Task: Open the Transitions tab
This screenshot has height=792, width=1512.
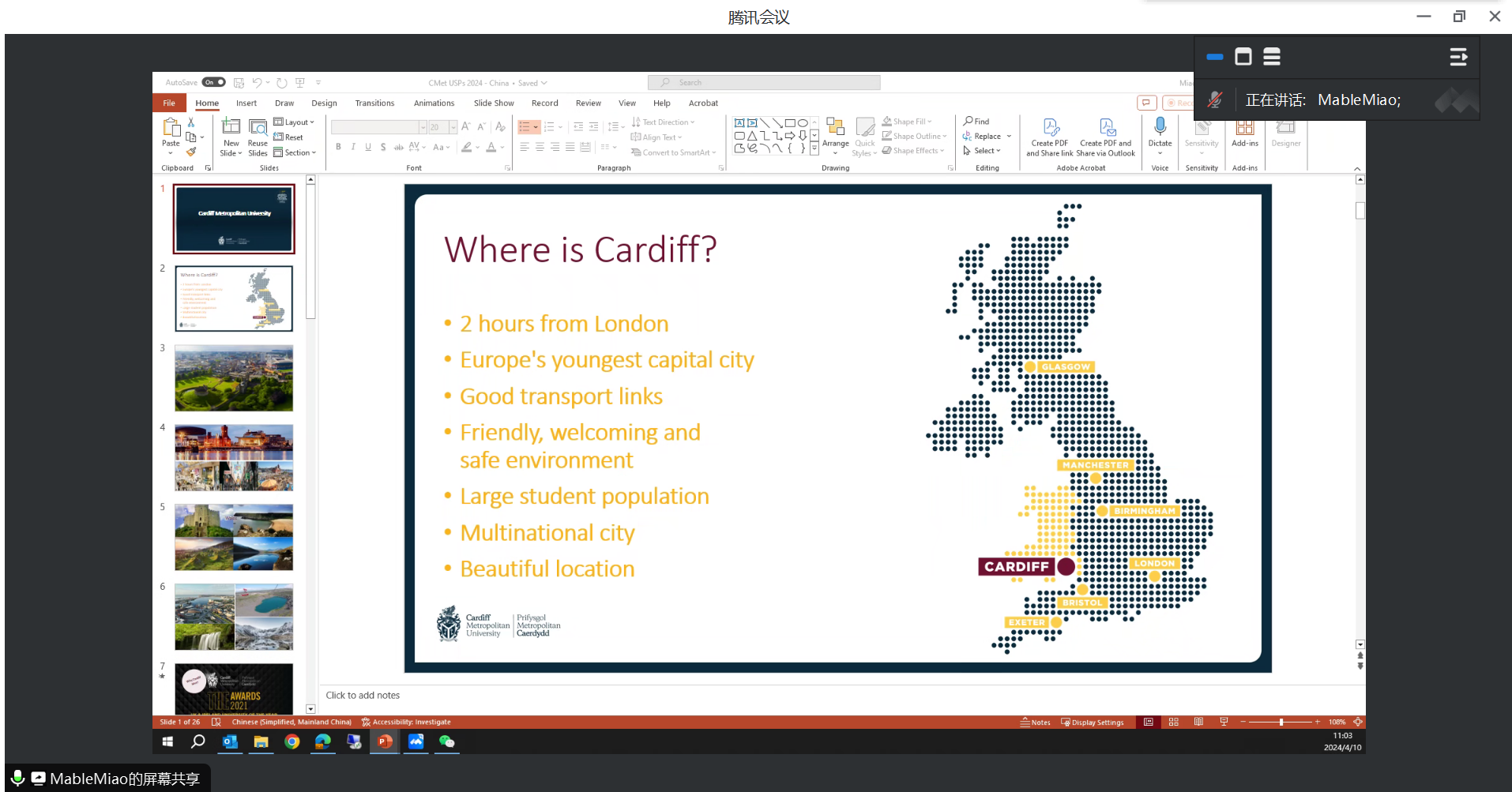Action: point(374,103)
